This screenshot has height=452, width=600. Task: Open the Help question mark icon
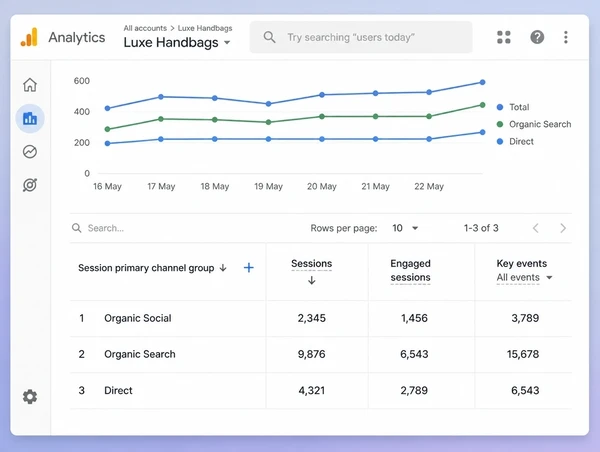[537, 37]
